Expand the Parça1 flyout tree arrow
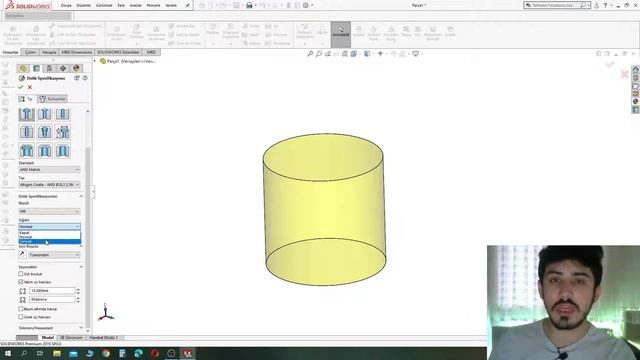640x360 pixels. click(95, 61)
